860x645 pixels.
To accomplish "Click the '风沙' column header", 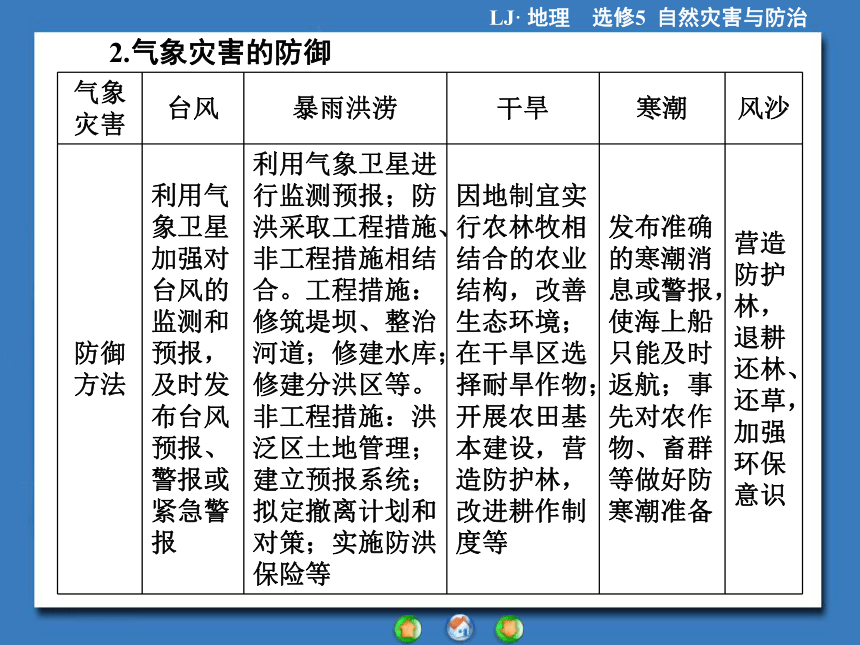I will click(x=763, y=108).
